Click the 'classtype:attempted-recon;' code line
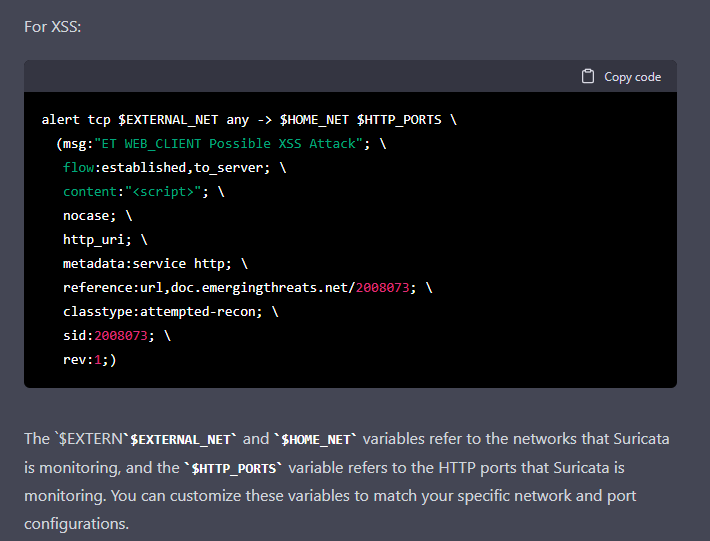710x541 pixels. tap(171, 311)
